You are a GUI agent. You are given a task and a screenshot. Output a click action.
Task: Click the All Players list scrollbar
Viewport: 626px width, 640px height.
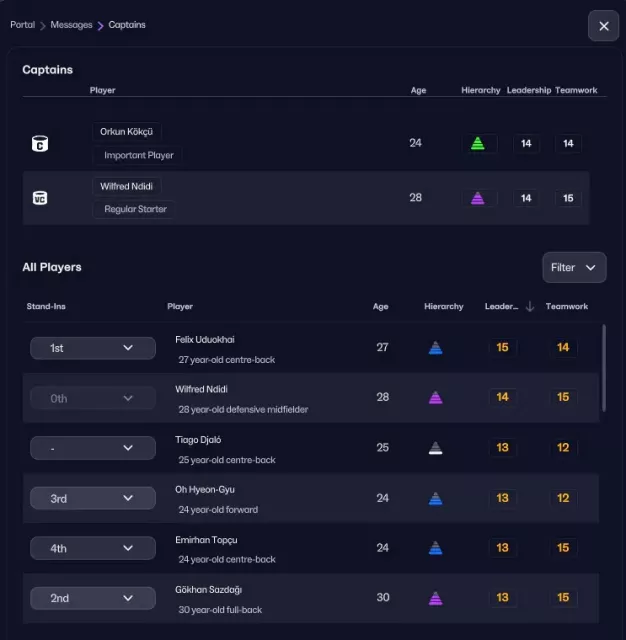[x=604, y=368]
